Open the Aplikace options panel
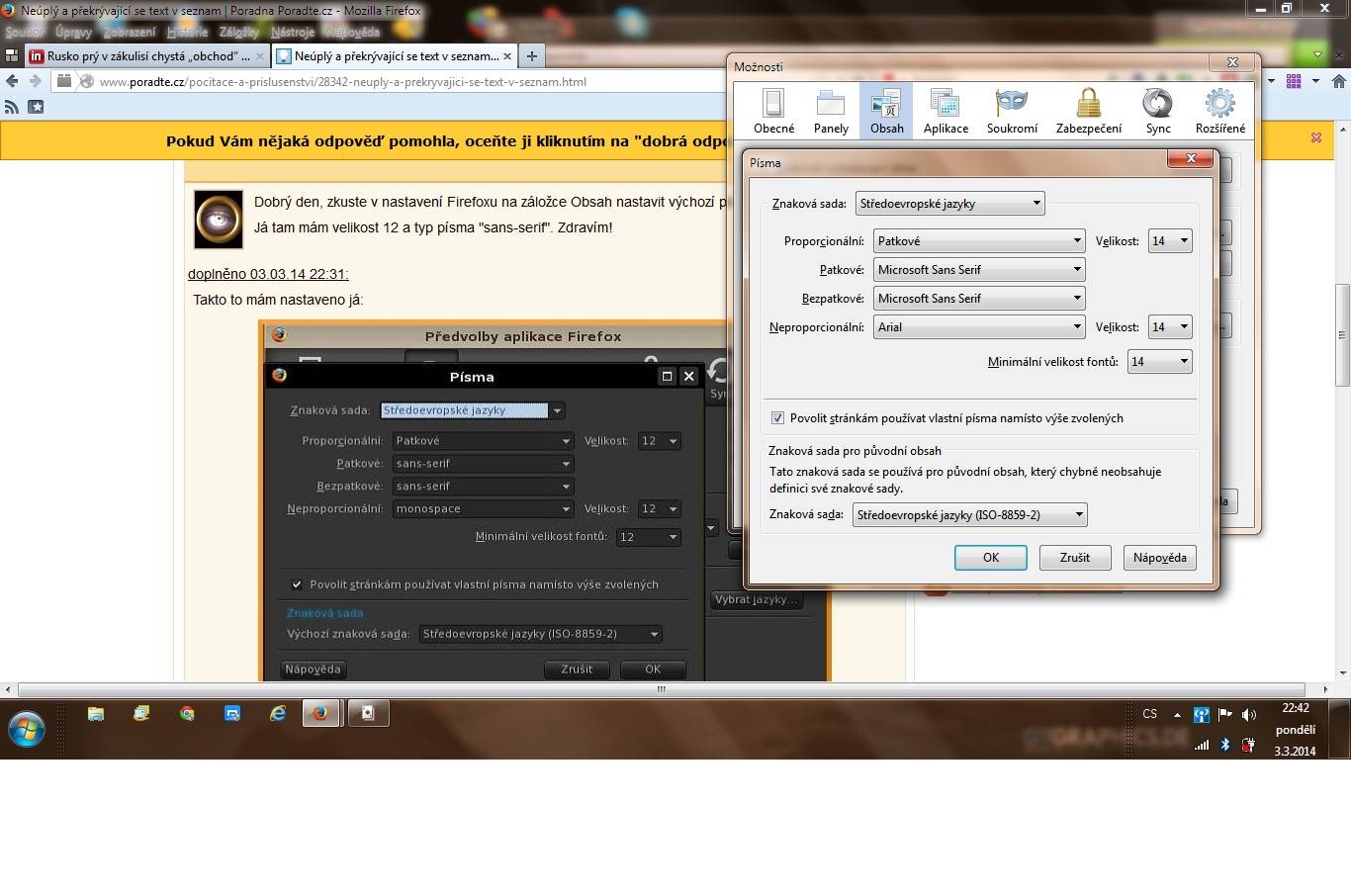Viewport: 1351px width, 896px height. [946, 111]
